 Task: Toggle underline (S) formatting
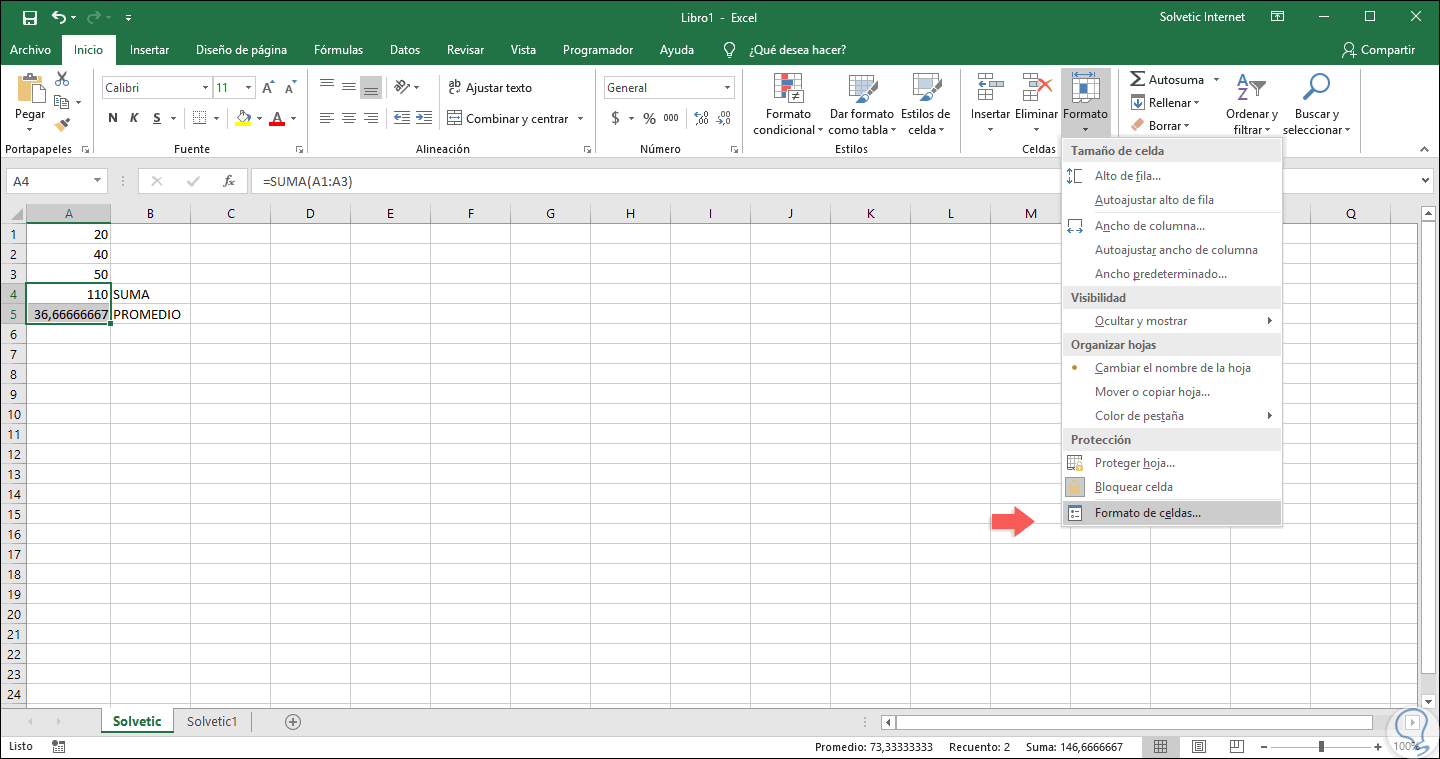click(x=158, y=118)
